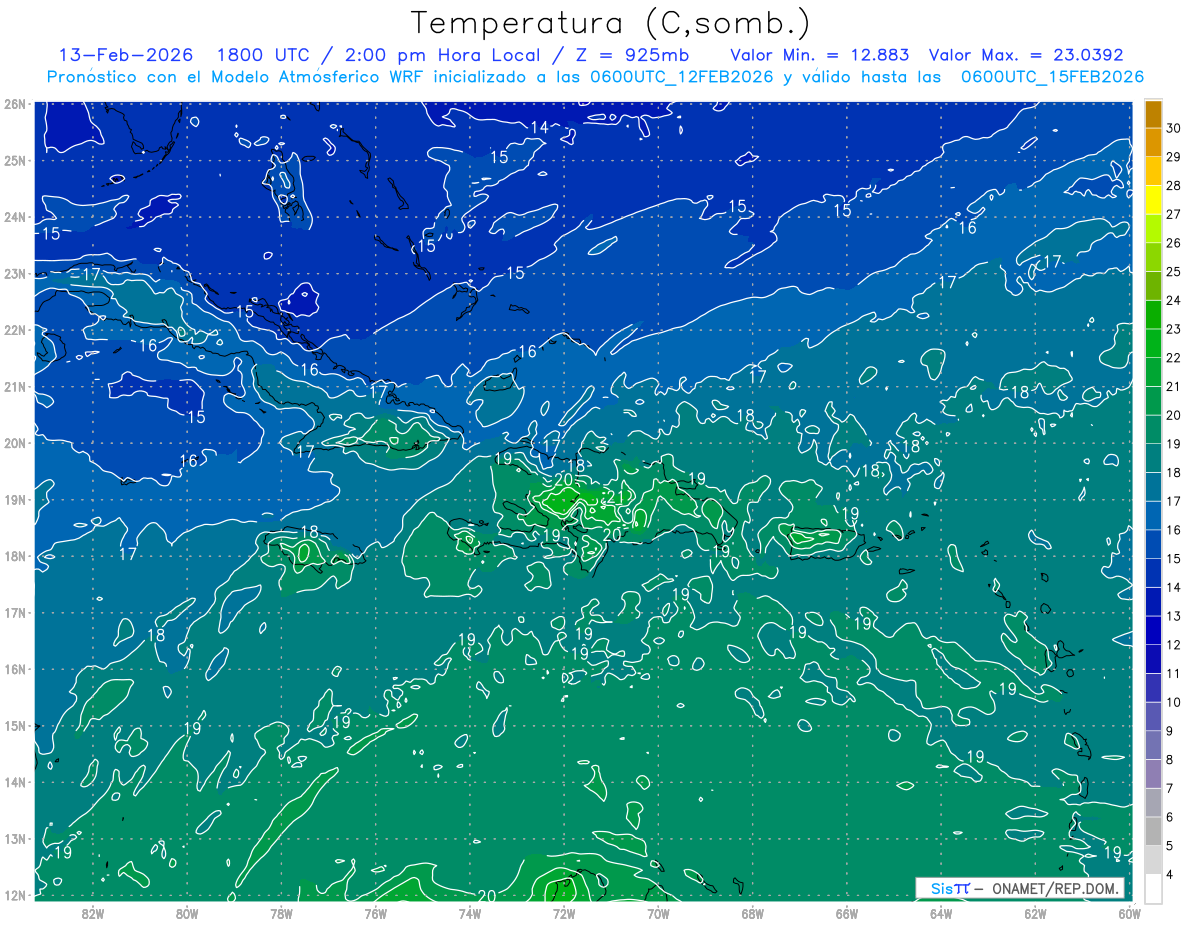Screen dimensions: 1200x927
Task: Click the '26N' latitude axis label
Action: (x=14, y=104)
